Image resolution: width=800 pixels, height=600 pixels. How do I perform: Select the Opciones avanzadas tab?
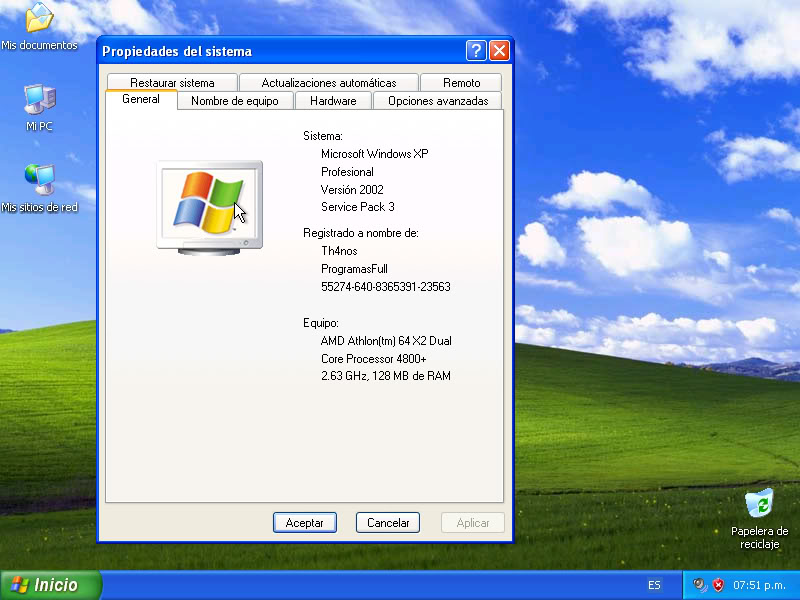tap(437, 100)
